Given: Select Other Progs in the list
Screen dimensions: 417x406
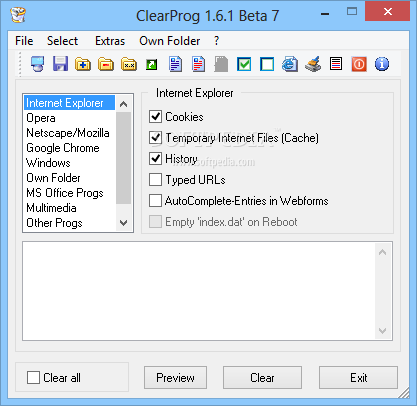Looking at the screenshot, I should (x=69, y=223).
